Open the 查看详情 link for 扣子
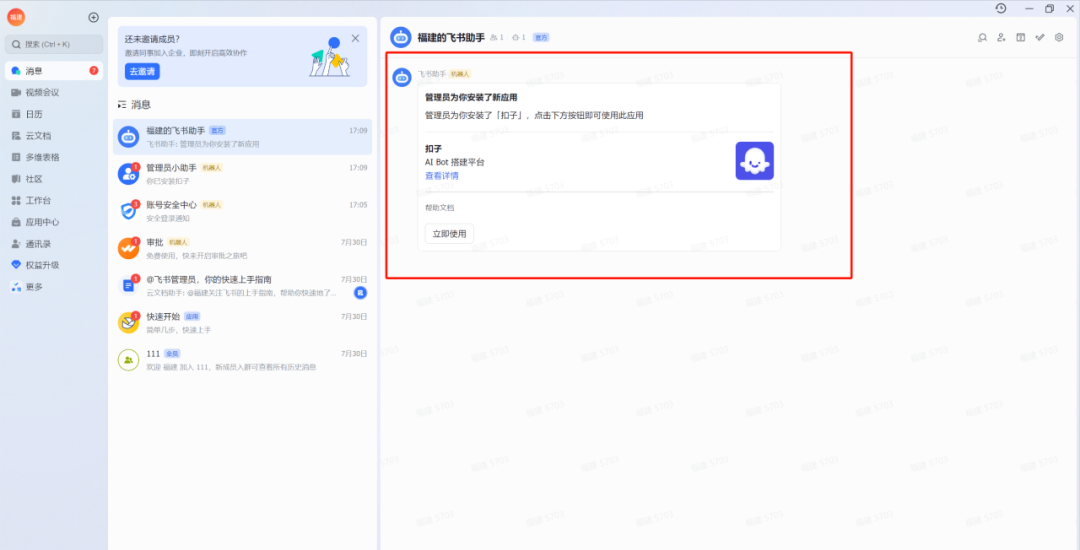1080x550 pixels. tap(442, 175)
